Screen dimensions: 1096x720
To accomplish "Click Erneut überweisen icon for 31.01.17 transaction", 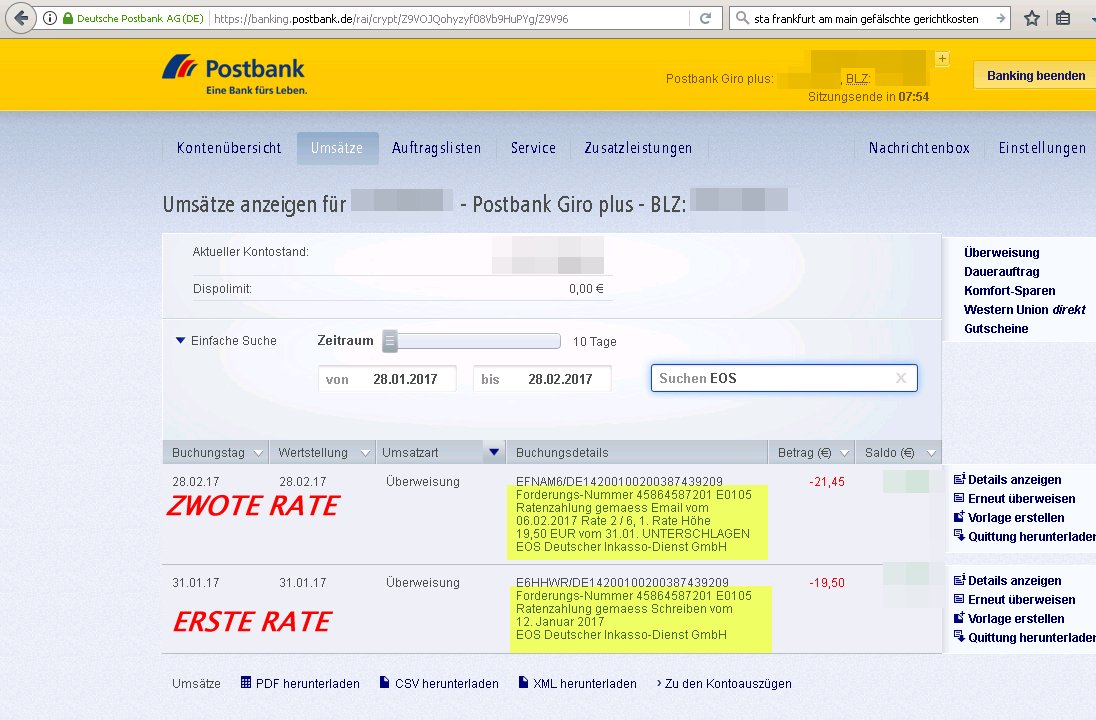I will coord(959,599).
